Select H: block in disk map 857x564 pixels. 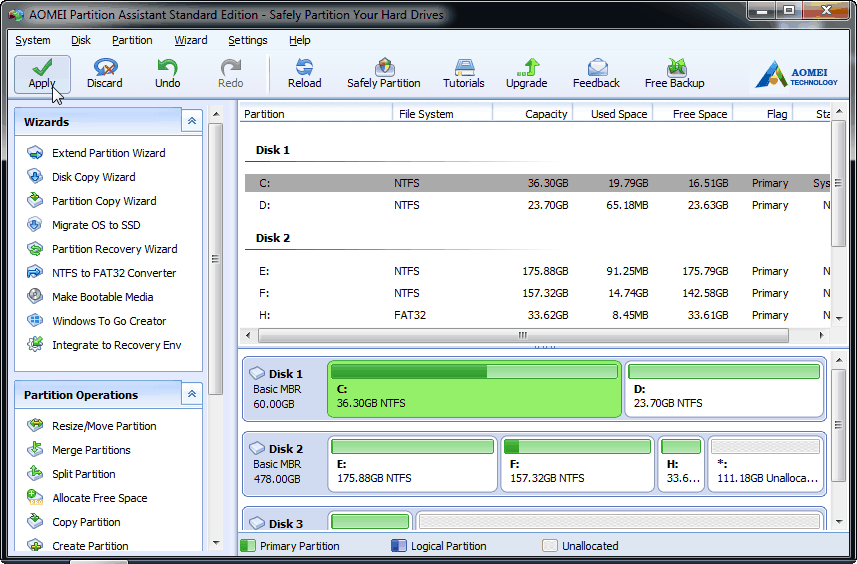click(x=681, y=464)
